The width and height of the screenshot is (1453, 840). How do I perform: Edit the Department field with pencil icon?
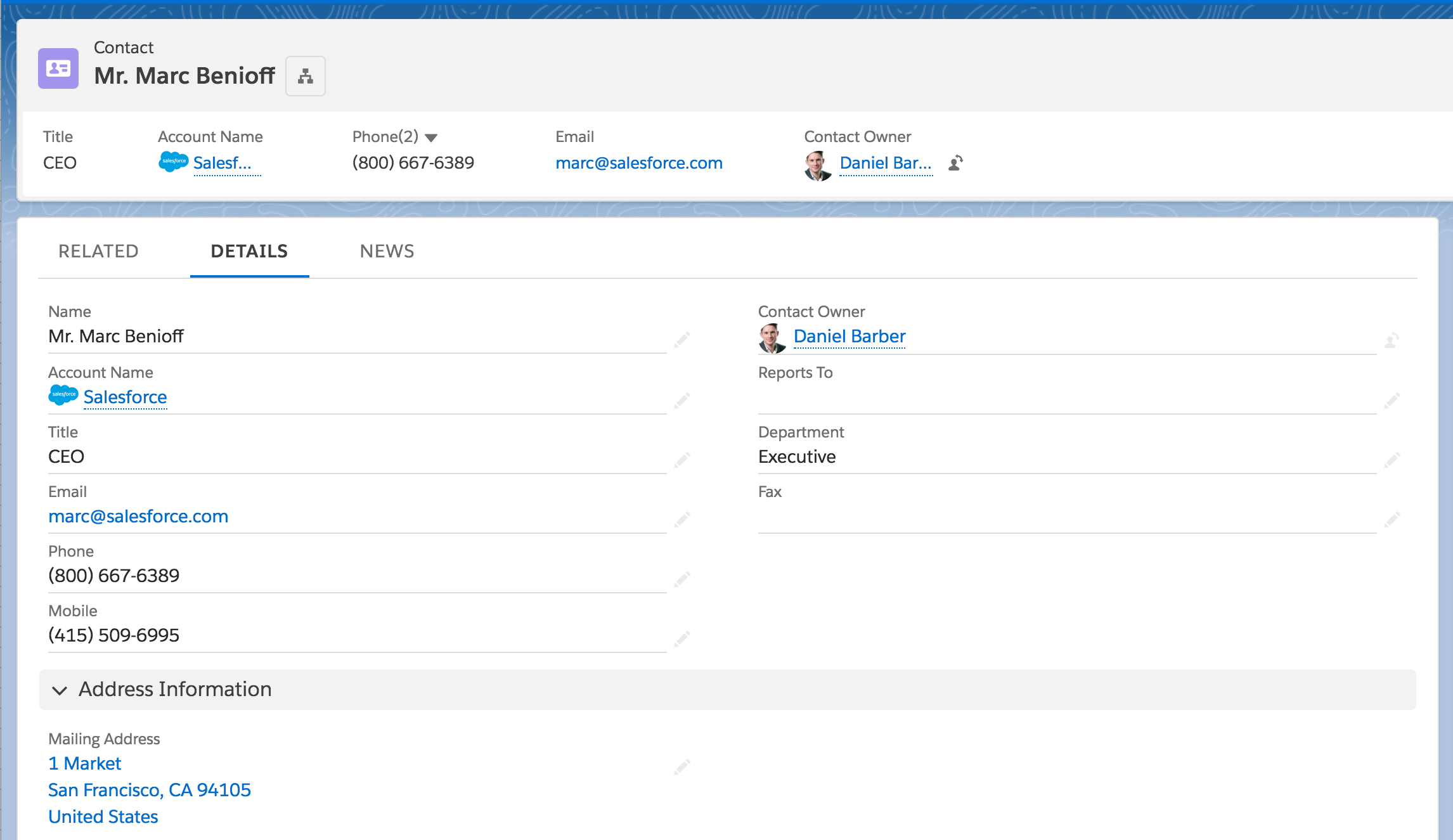point(1392,460)
